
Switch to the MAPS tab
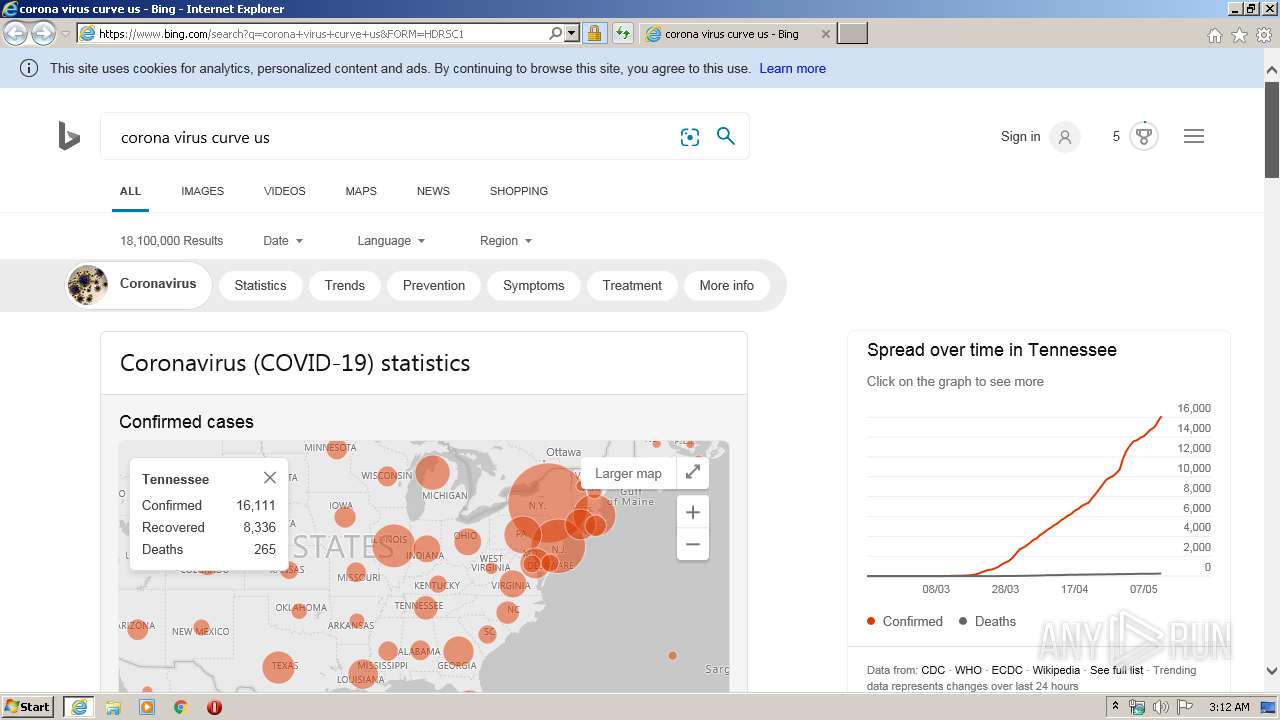coord(361,191)
